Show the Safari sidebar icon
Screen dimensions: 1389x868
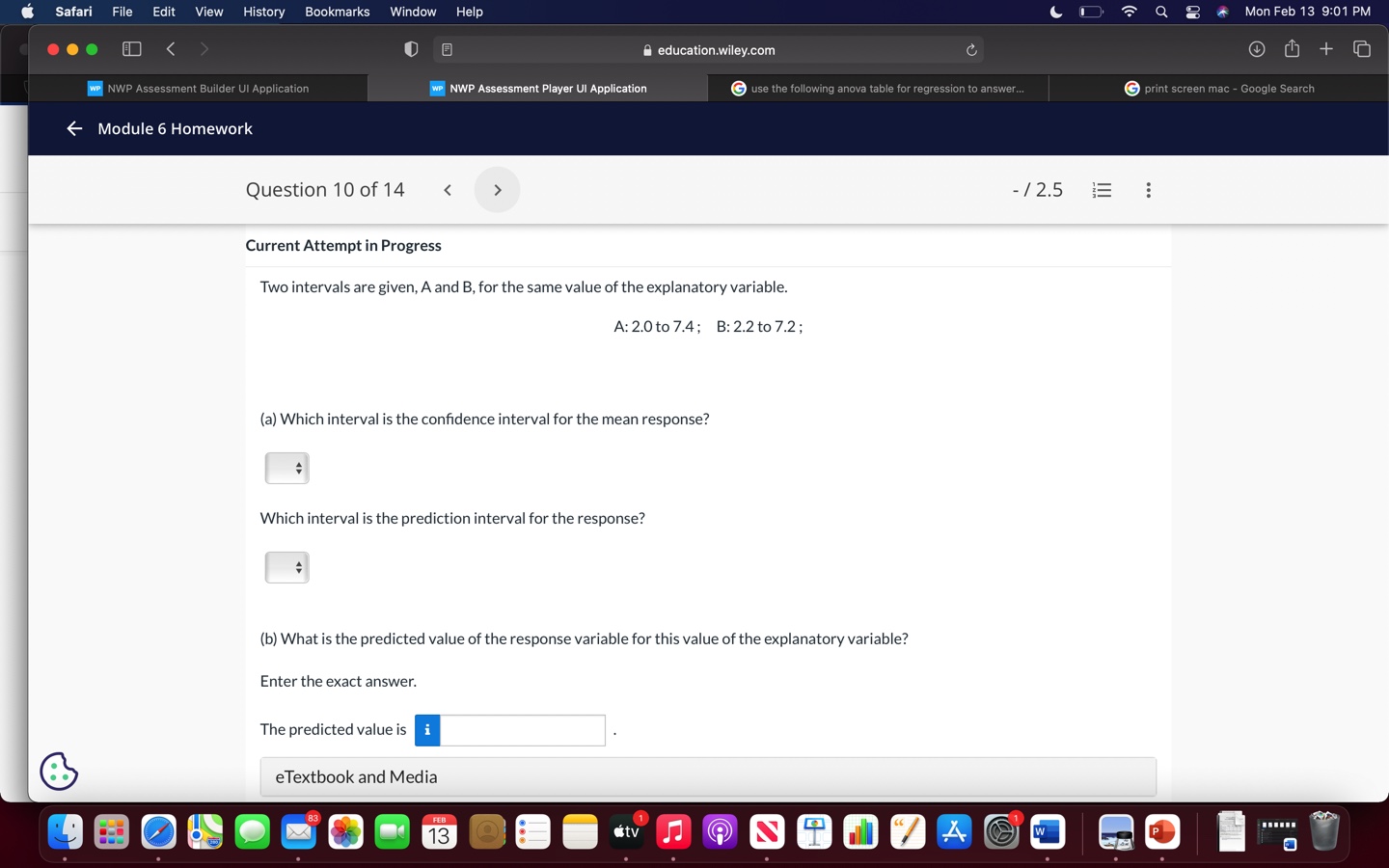(131, 48)
